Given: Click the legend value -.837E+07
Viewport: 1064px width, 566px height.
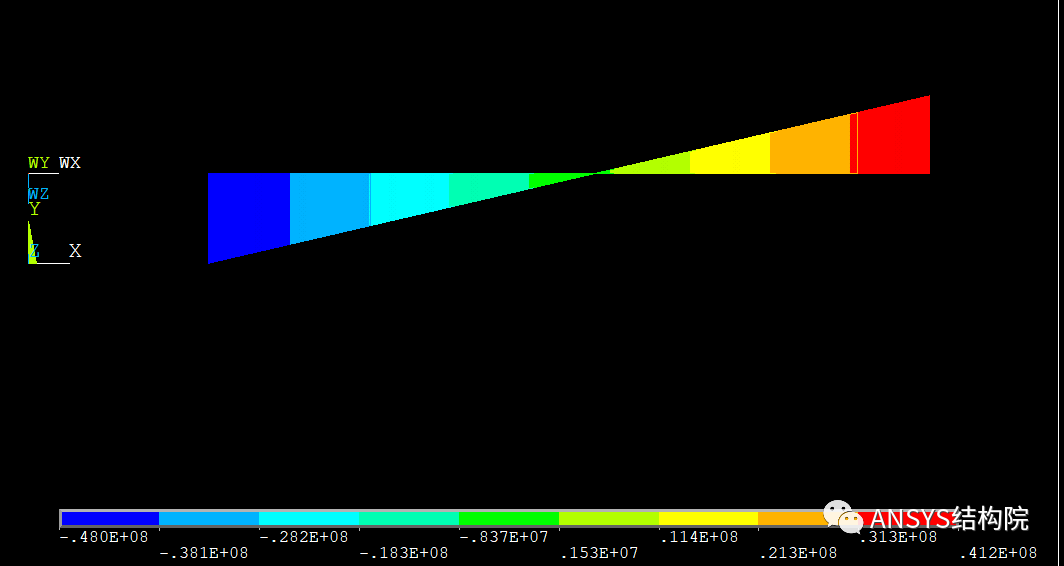Looking at the screenshot, I should coord(504,537).
